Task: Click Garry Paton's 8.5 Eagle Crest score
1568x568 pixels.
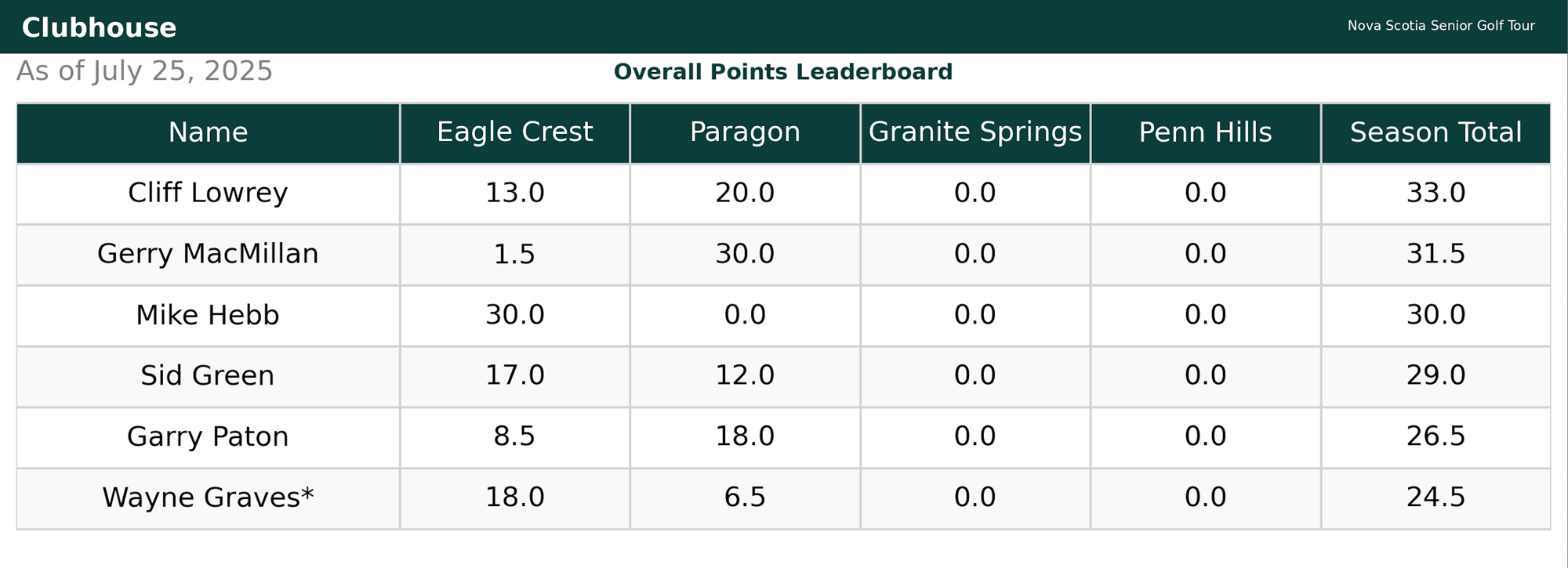Action: [x=515, y=437]
